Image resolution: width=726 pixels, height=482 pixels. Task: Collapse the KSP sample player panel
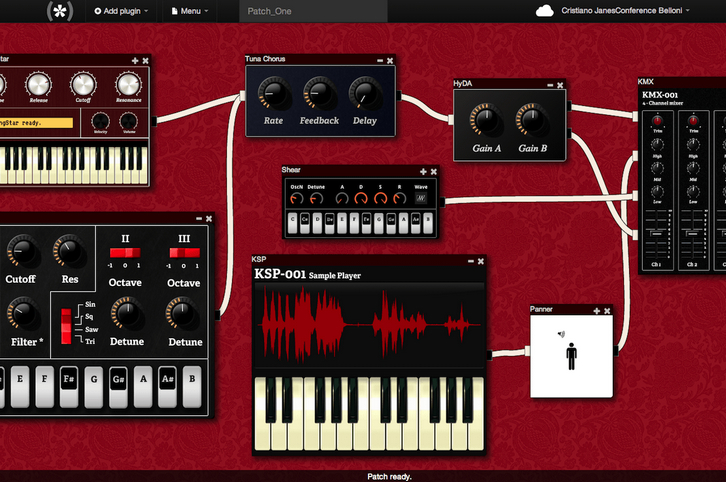[x=467, y=261]
